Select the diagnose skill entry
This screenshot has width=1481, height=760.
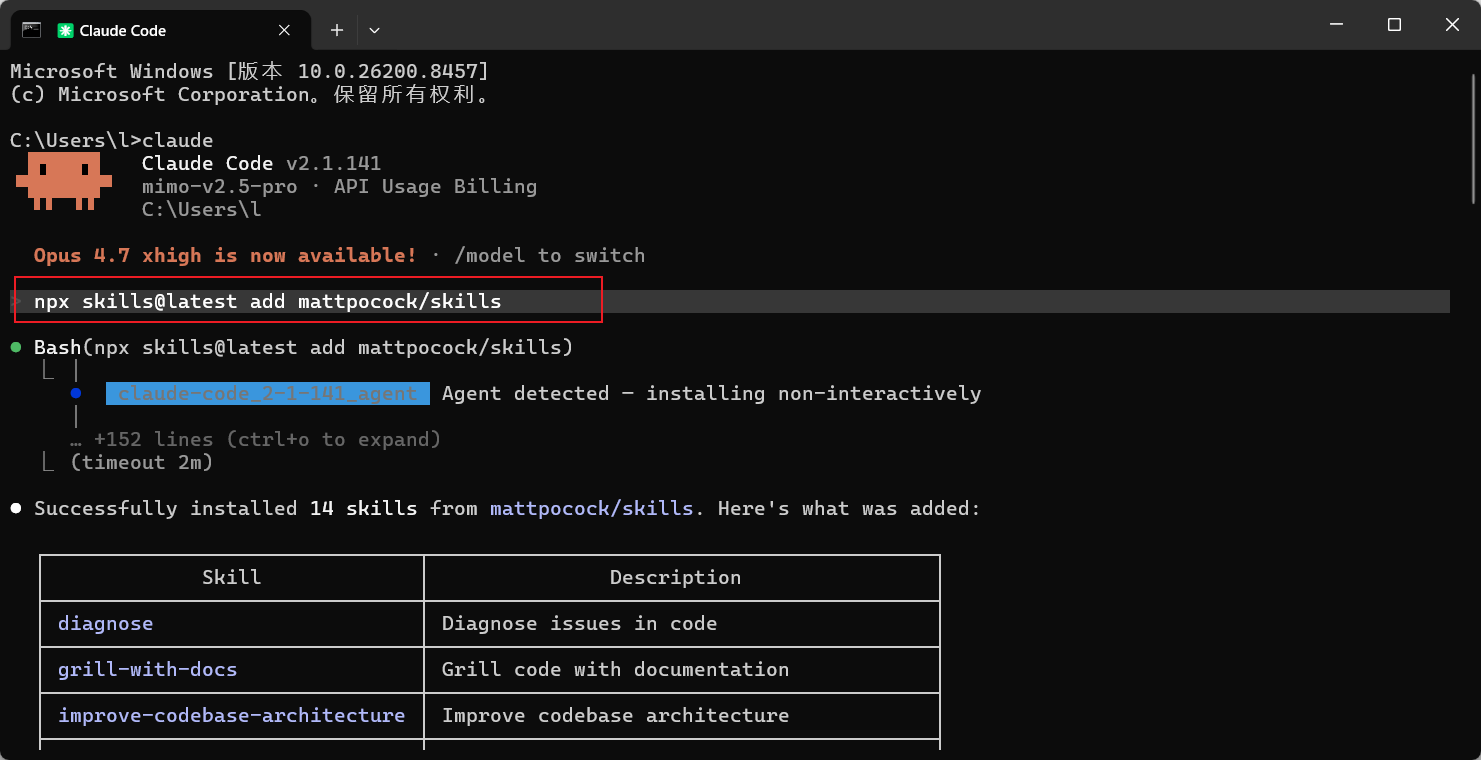106,623
